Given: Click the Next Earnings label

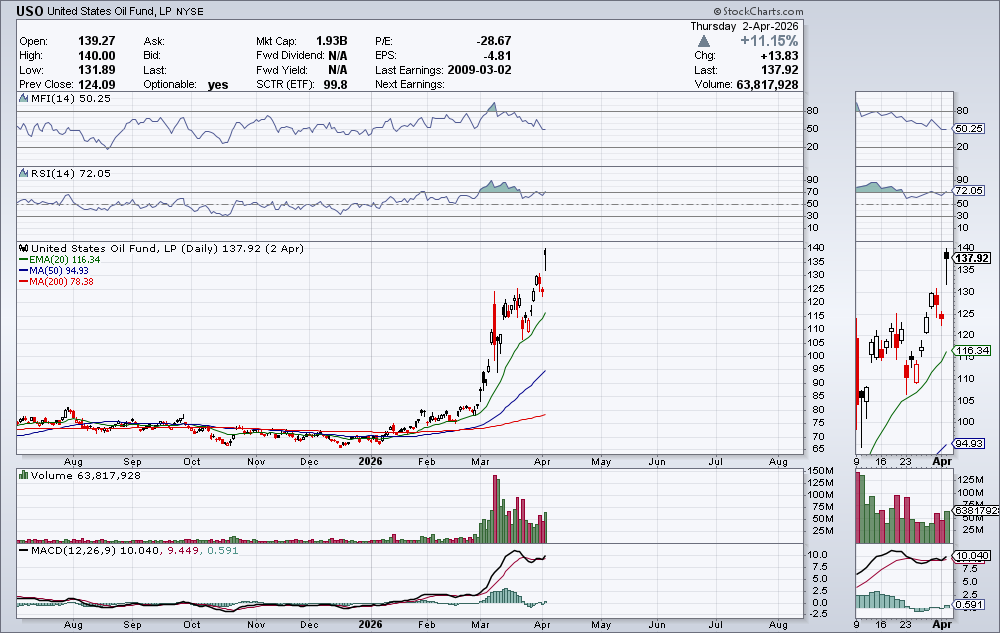Looking at the screenshot, I should coord(409,84).
